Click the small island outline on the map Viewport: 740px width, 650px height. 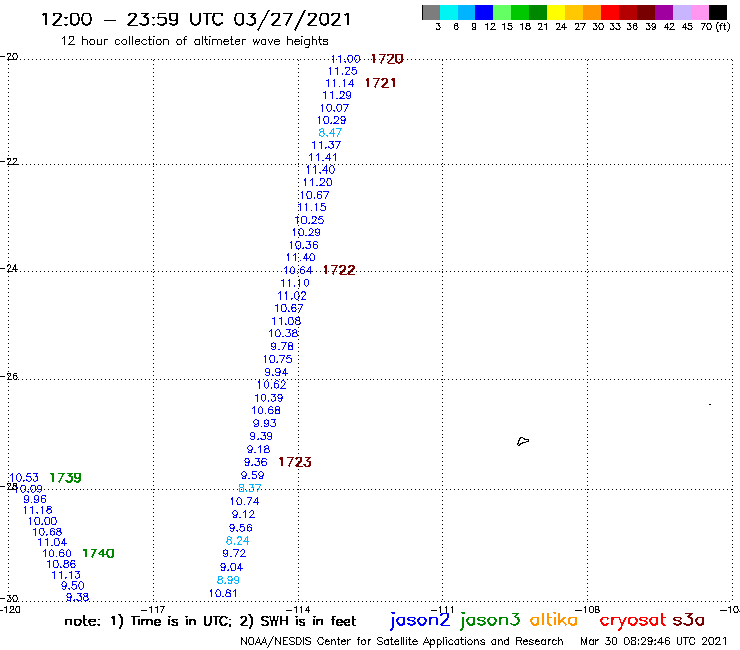(522, 441)
